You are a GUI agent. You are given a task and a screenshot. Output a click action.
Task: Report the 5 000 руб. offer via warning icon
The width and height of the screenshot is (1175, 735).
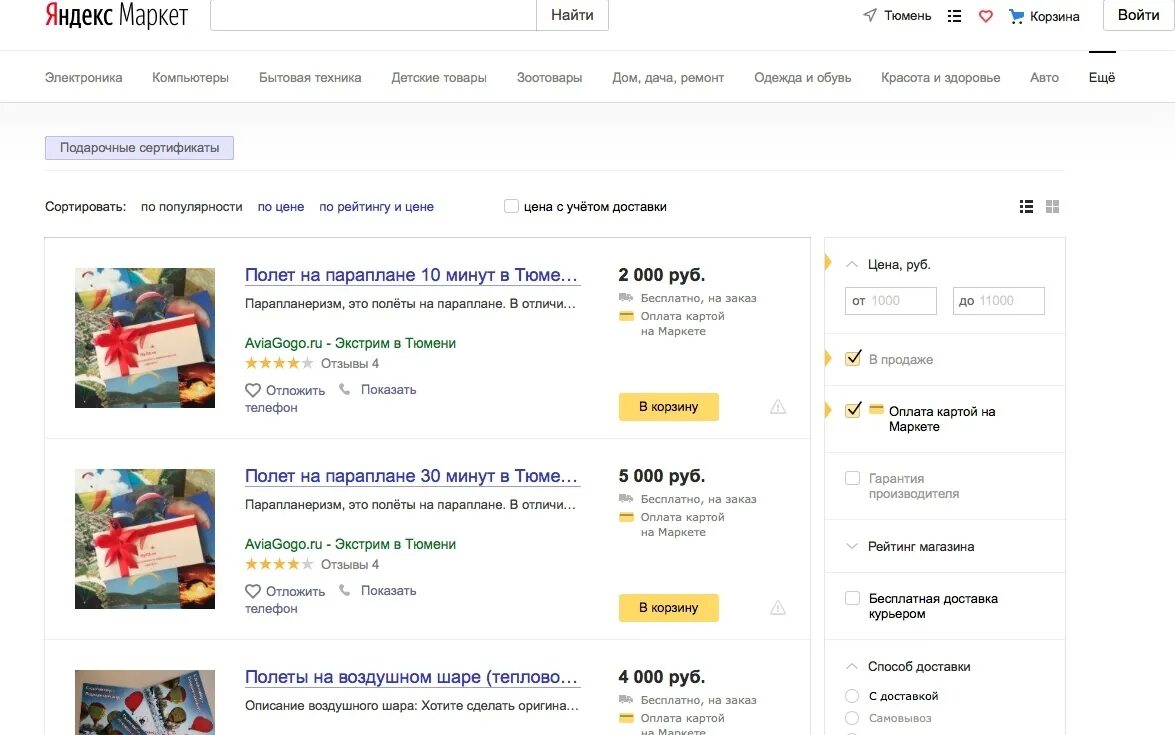tap(778, 608)
